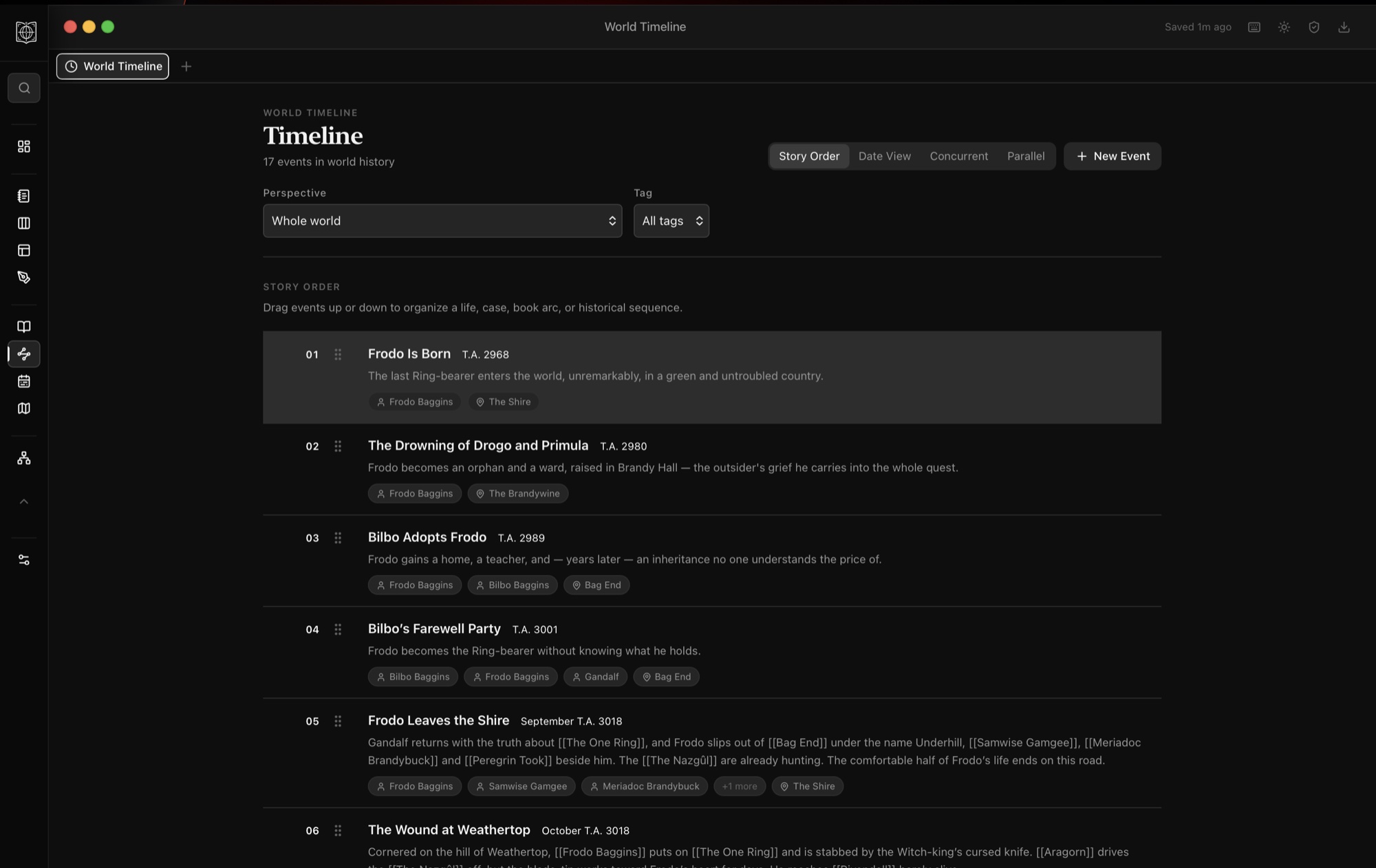Switch to Parallel view
Viewport: 1376px width, 868px height.
click(x=1026, y=156)
